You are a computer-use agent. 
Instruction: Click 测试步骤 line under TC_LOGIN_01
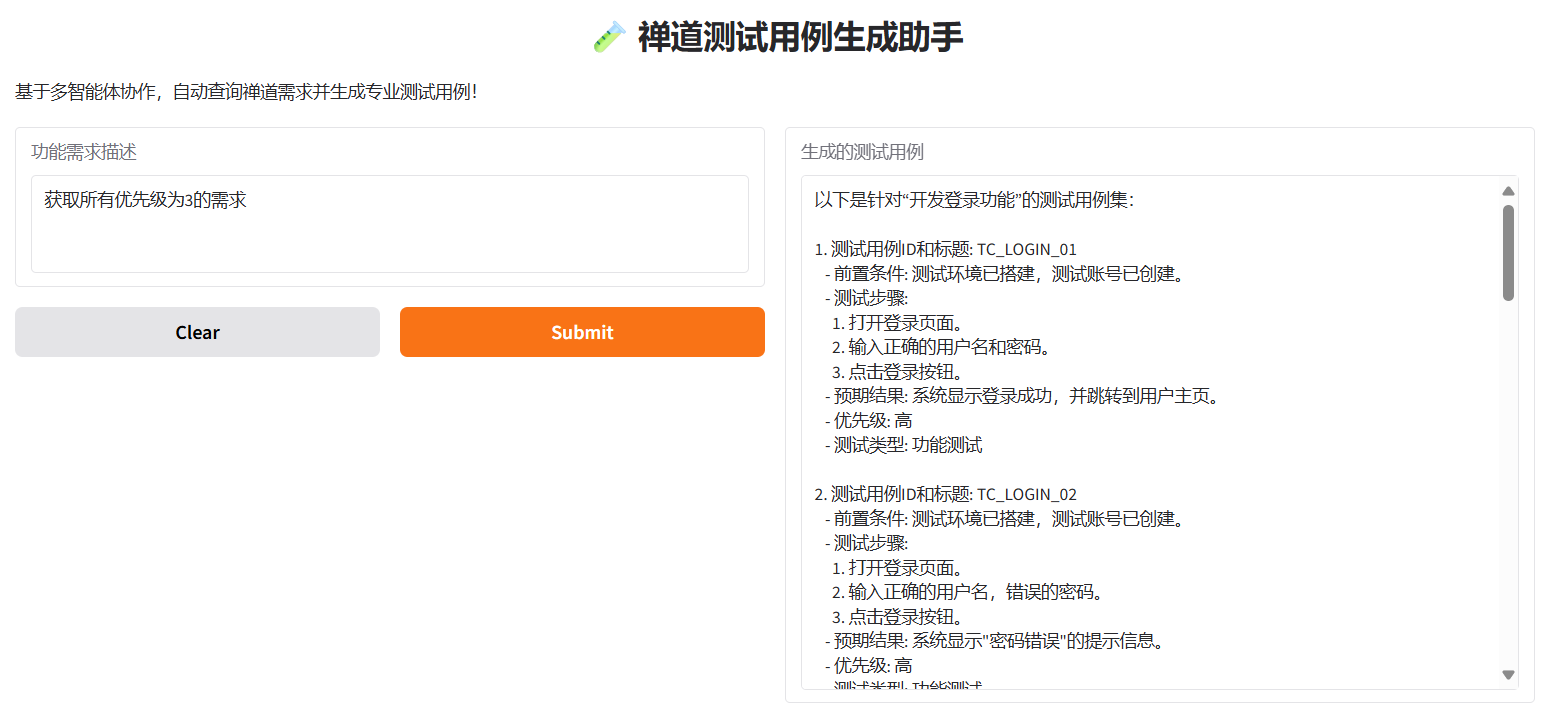point(866,298)
